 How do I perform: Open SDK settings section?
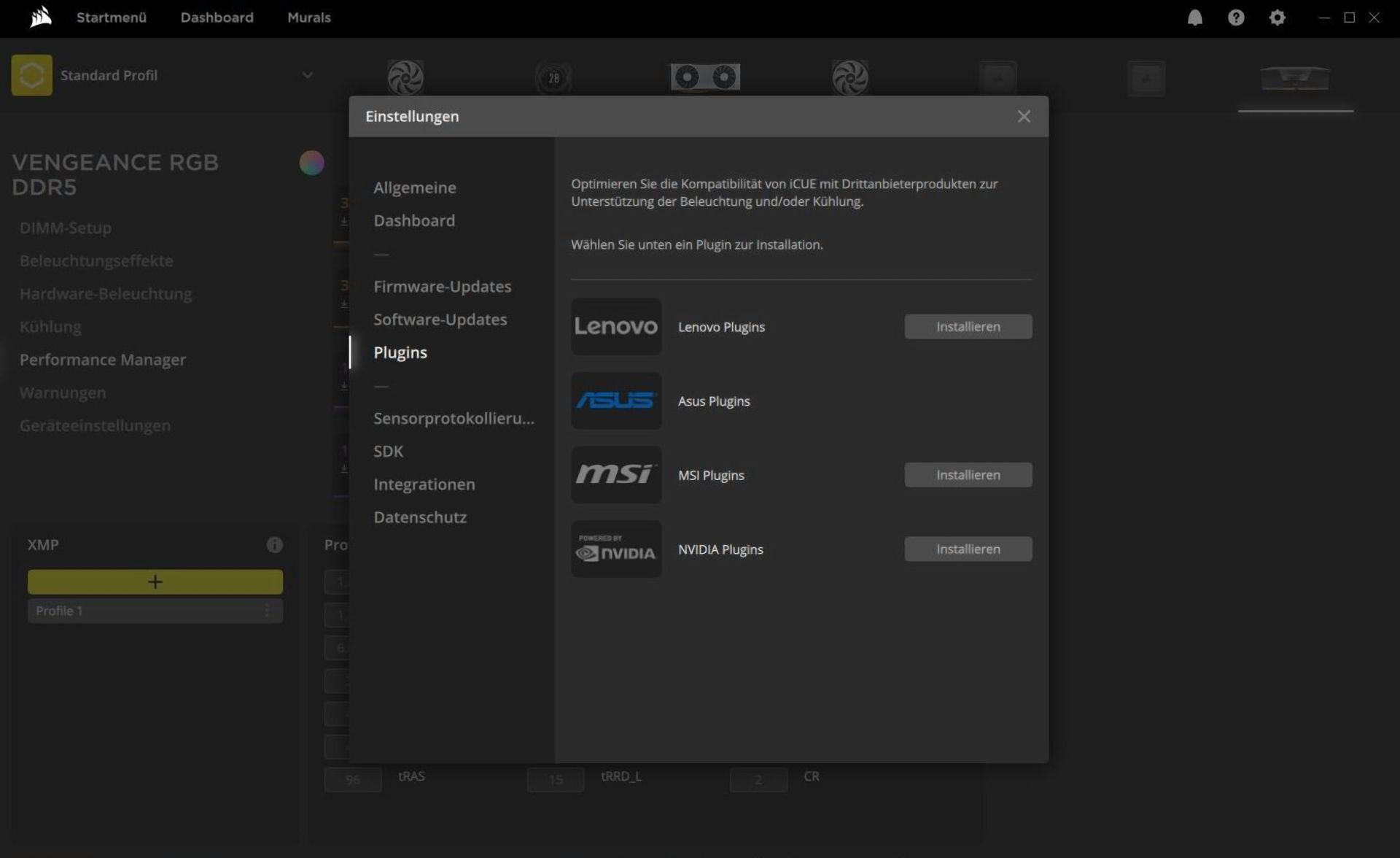(388, 451)
